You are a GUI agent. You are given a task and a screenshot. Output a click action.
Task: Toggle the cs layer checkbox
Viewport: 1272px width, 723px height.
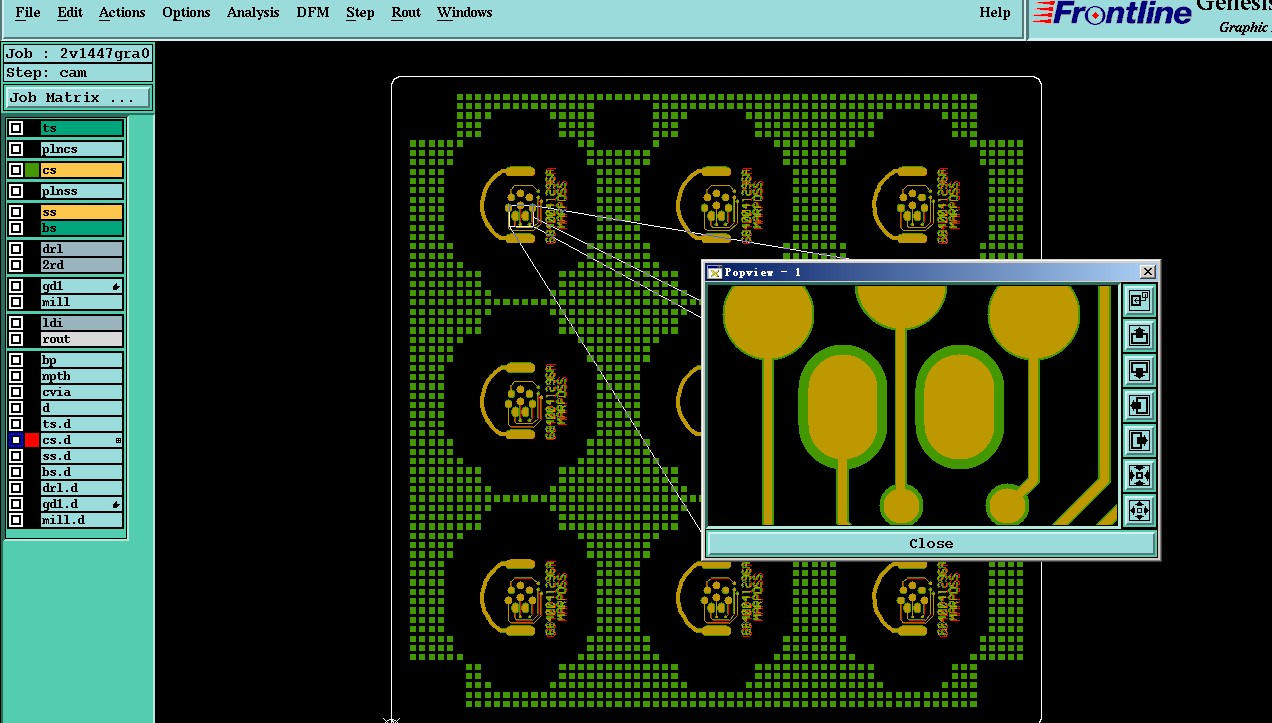tap(16, 170)
